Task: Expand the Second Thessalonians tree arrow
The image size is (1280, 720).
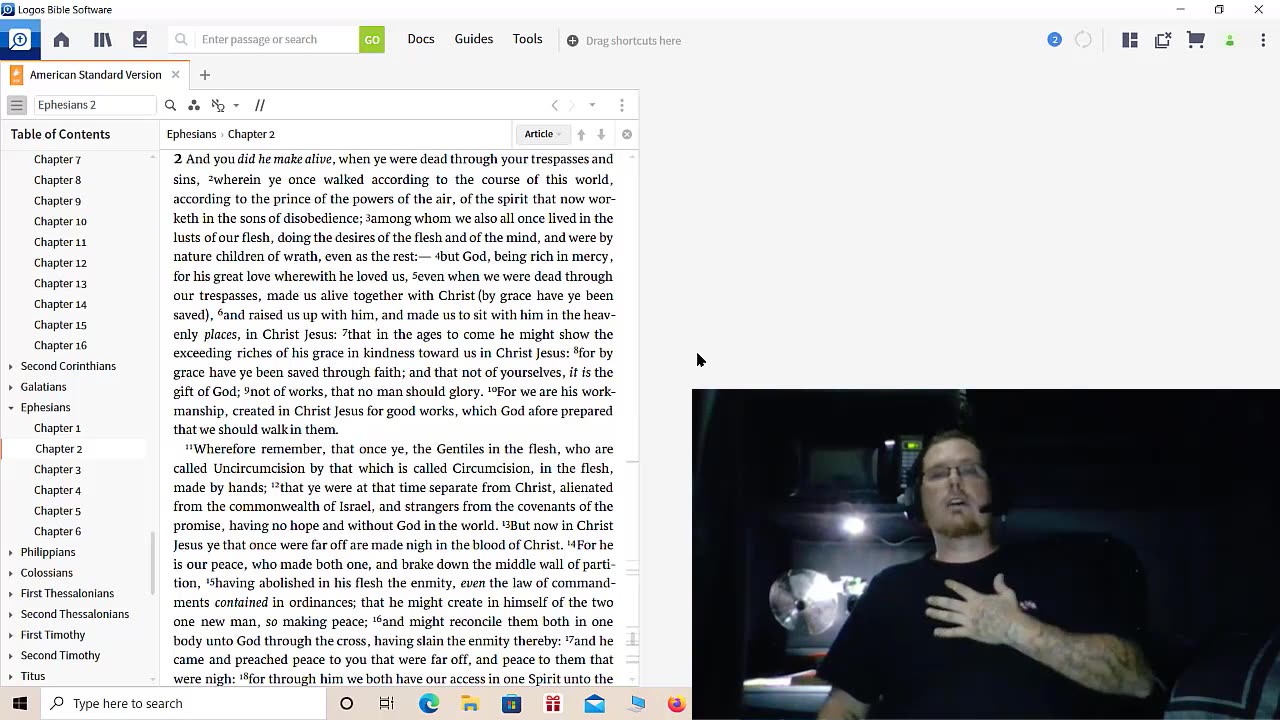Action: pos(10,614)
